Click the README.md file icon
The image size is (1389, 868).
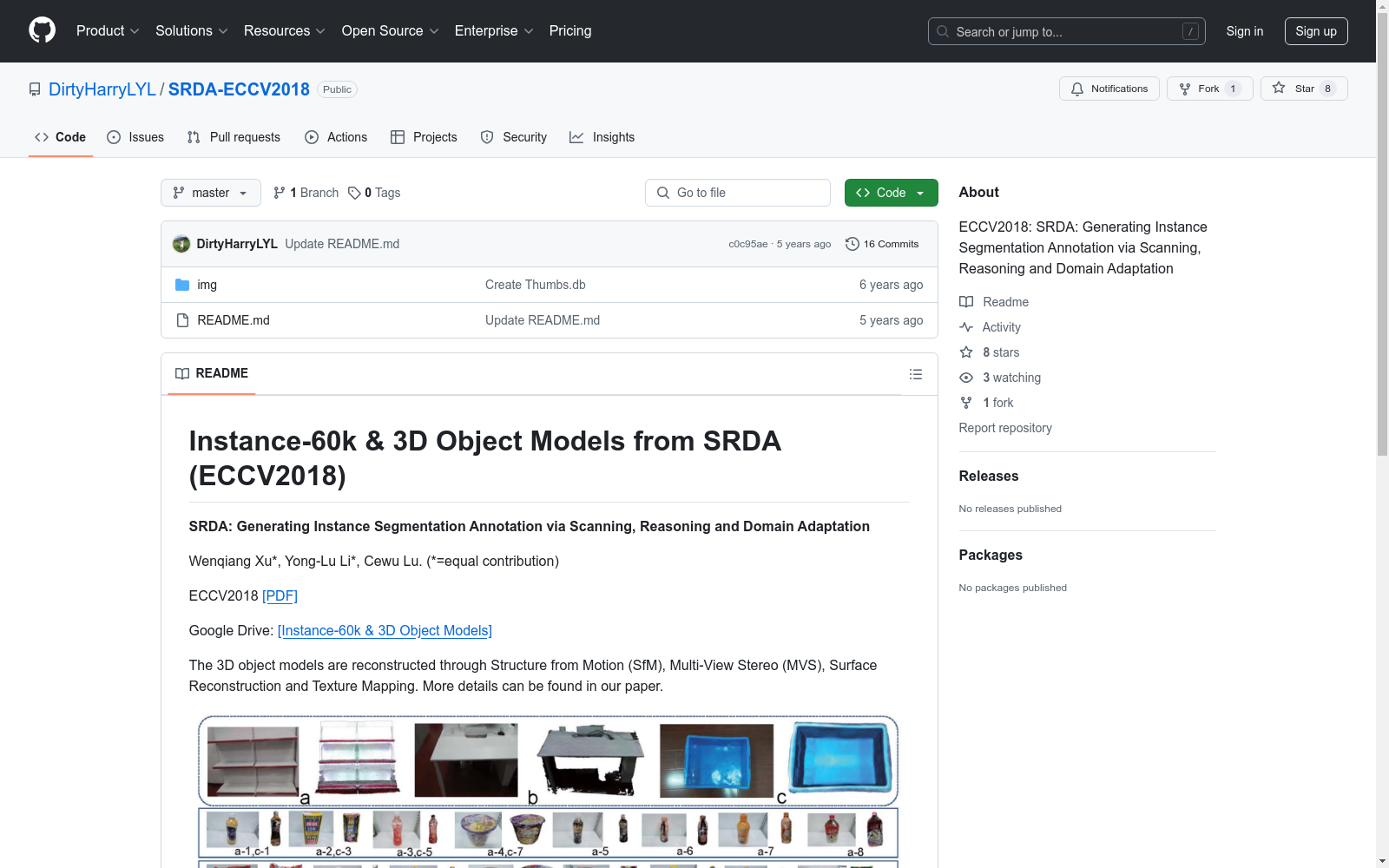(x=182, y=320)
